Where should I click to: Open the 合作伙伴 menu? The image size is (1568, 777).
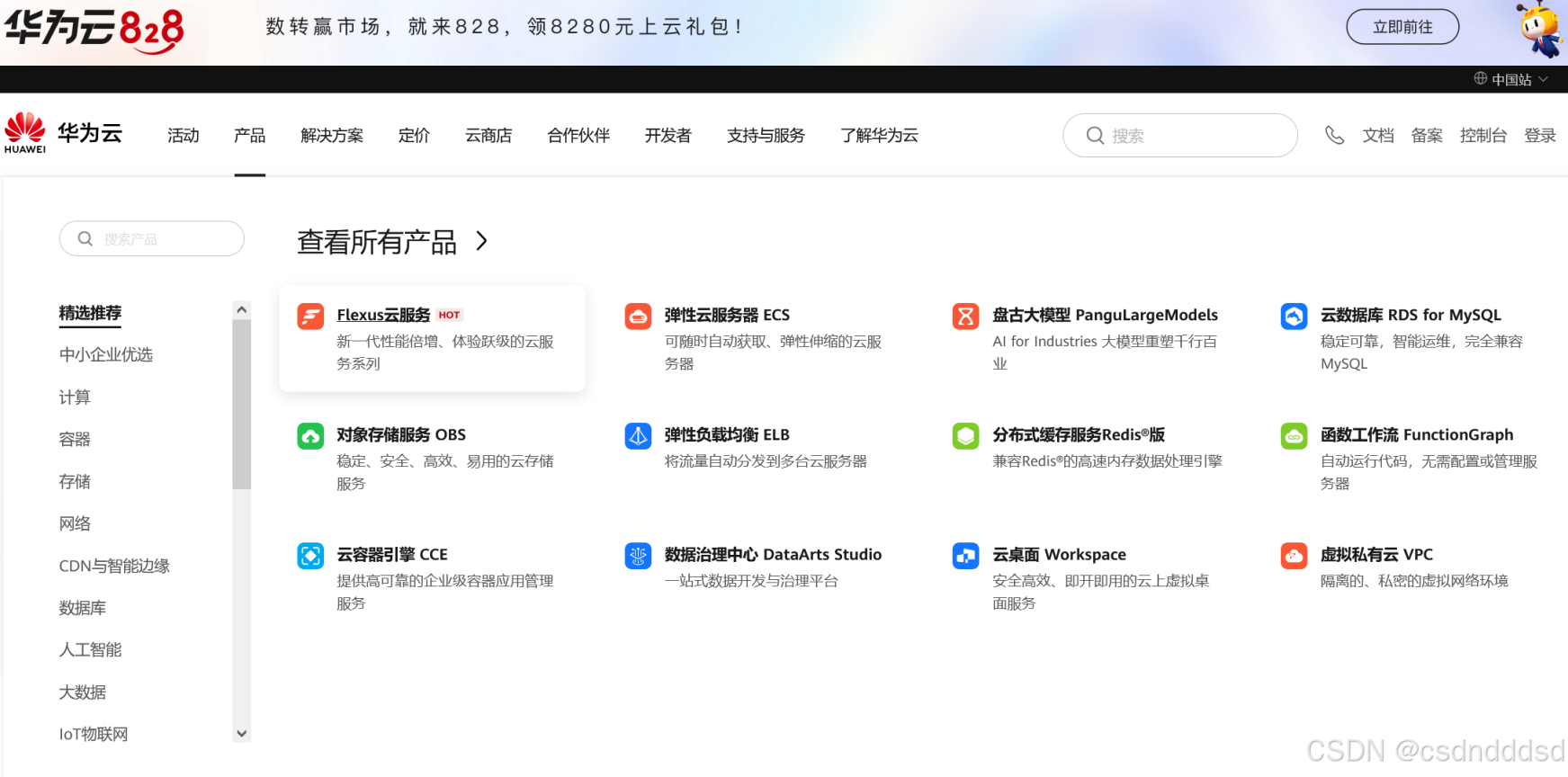pos(578,136)
